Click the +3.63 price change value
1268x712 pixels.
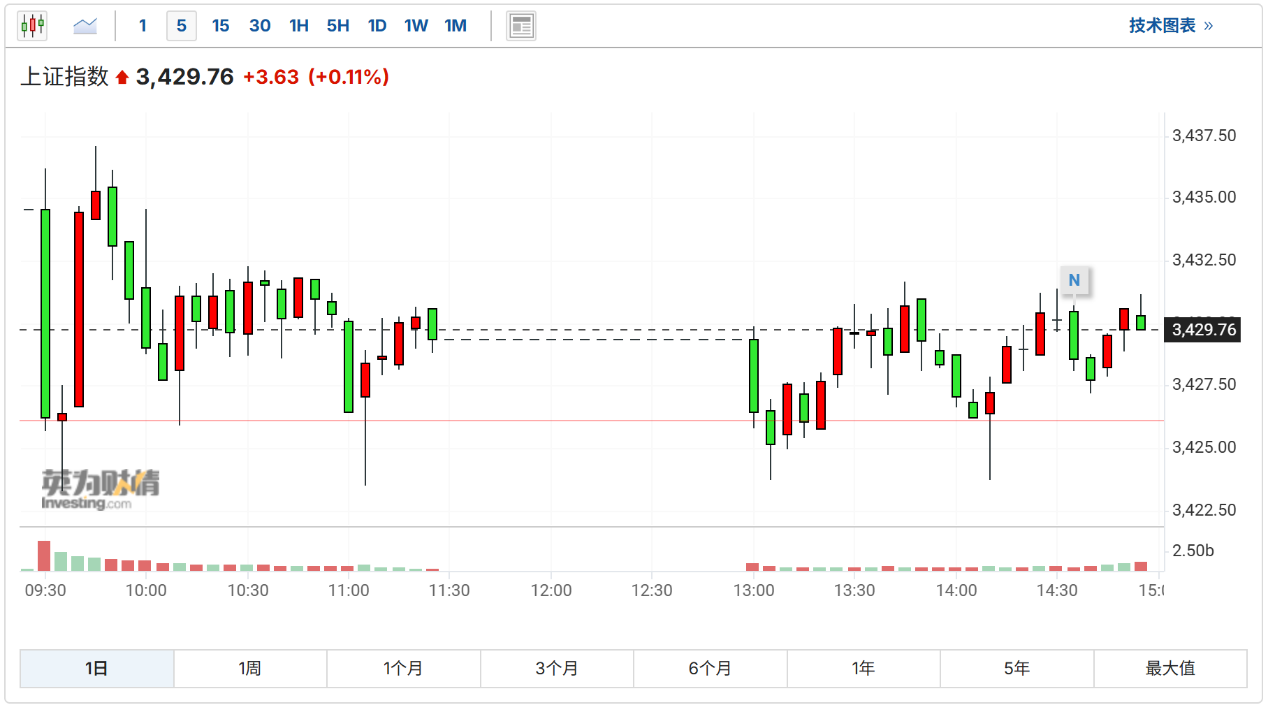pyautogui.click(x=271, y=77)
